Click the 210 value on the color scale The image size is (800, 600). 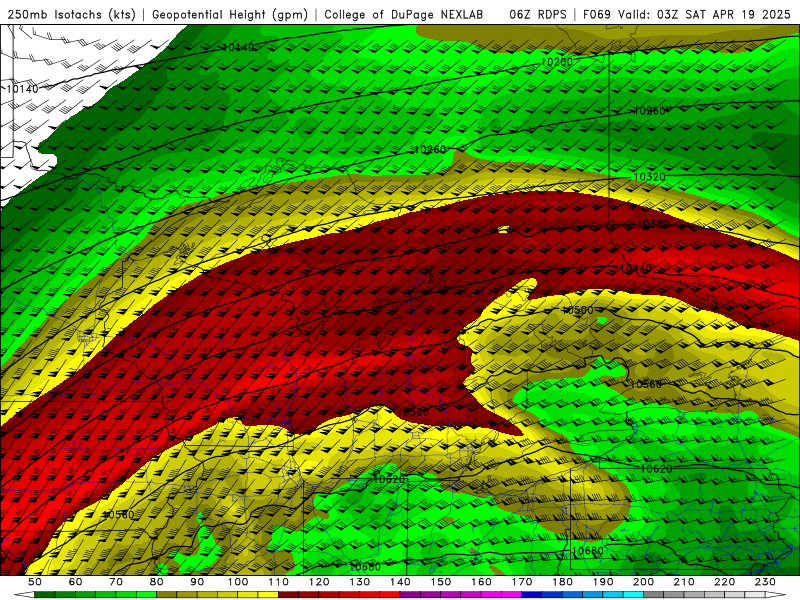point(684,582)
